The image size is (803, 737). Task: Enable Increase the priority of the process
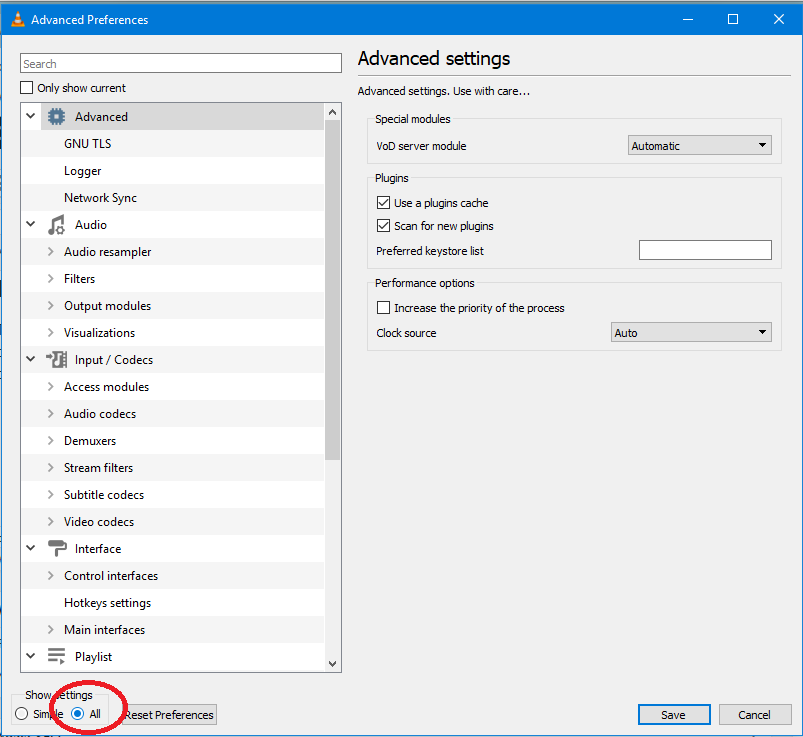point(383,308)
